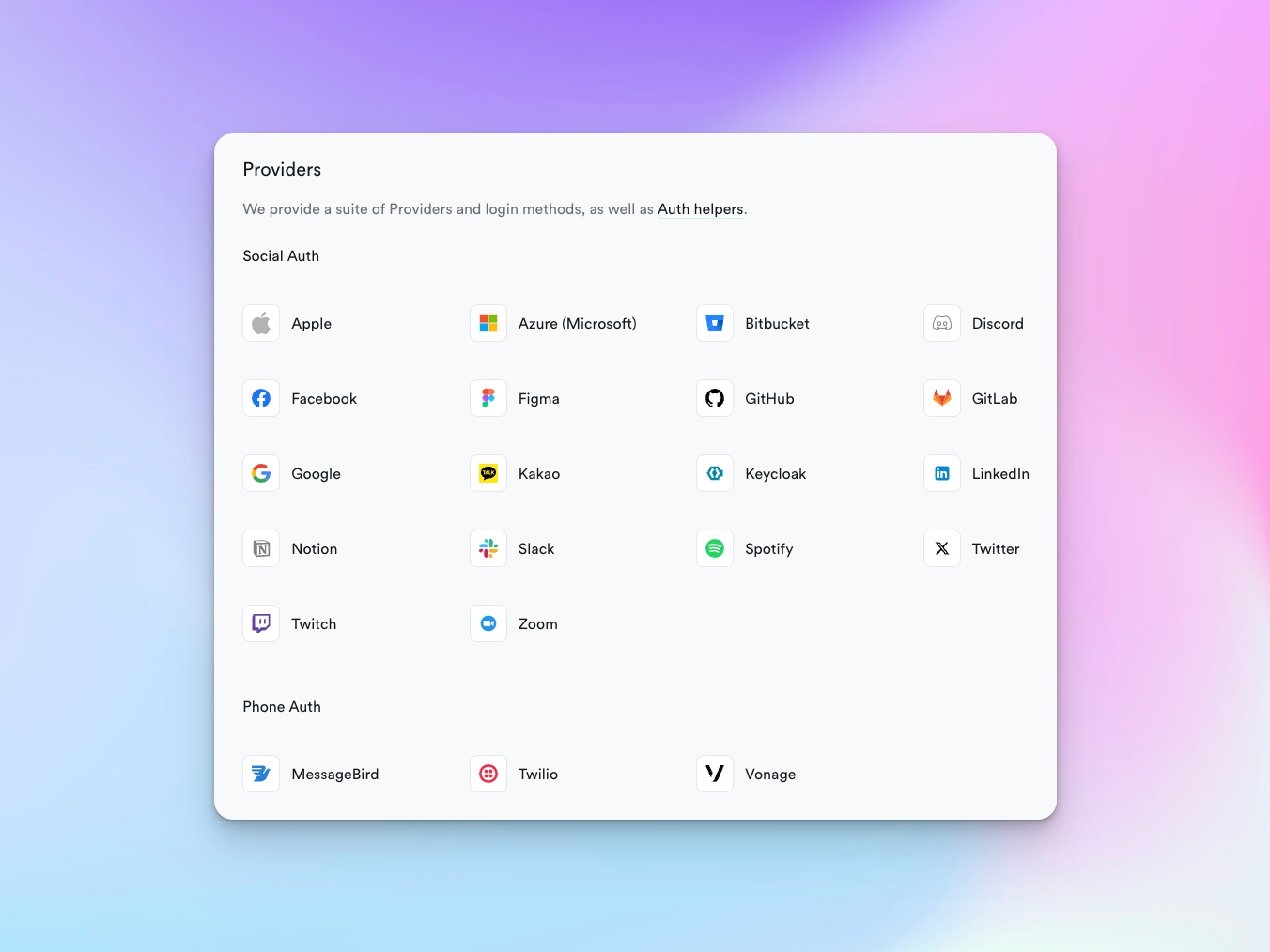The height and width of the screenshot is (952, 1270).
Task: Click the Google G icon
Action: (x=261, y=473)
